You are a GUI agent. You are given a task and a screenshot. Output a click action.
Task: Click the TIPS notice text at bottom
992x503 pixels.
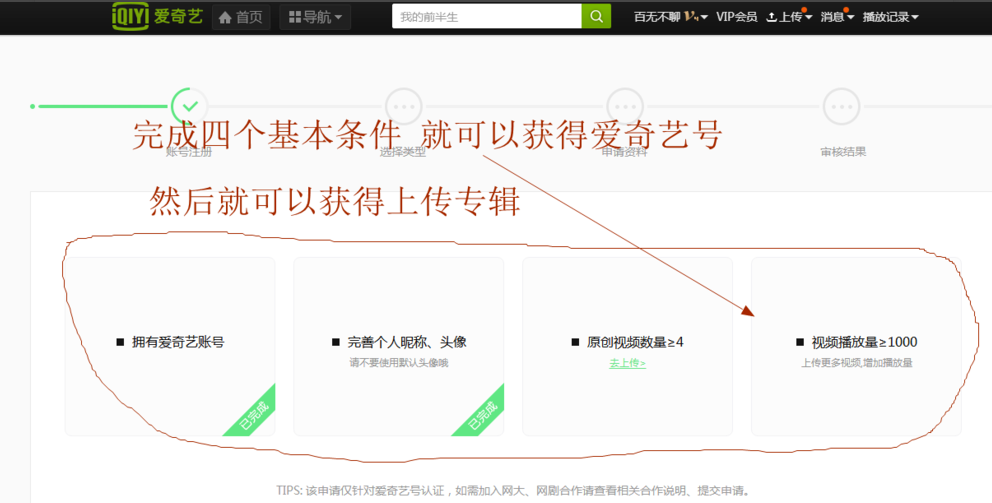tap(514, 490)
